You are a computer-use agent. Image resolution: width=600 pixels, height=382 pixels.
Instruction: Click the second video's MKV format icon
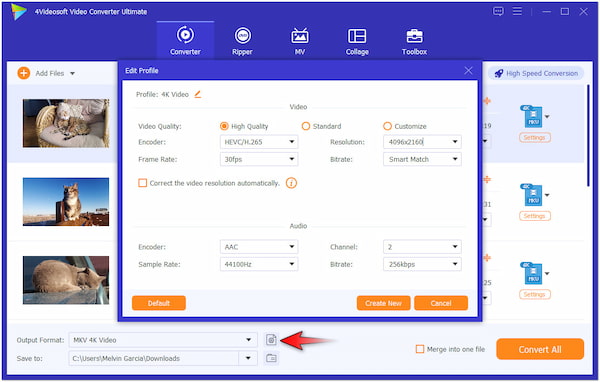pyautogui.click(x=532, y=195)
